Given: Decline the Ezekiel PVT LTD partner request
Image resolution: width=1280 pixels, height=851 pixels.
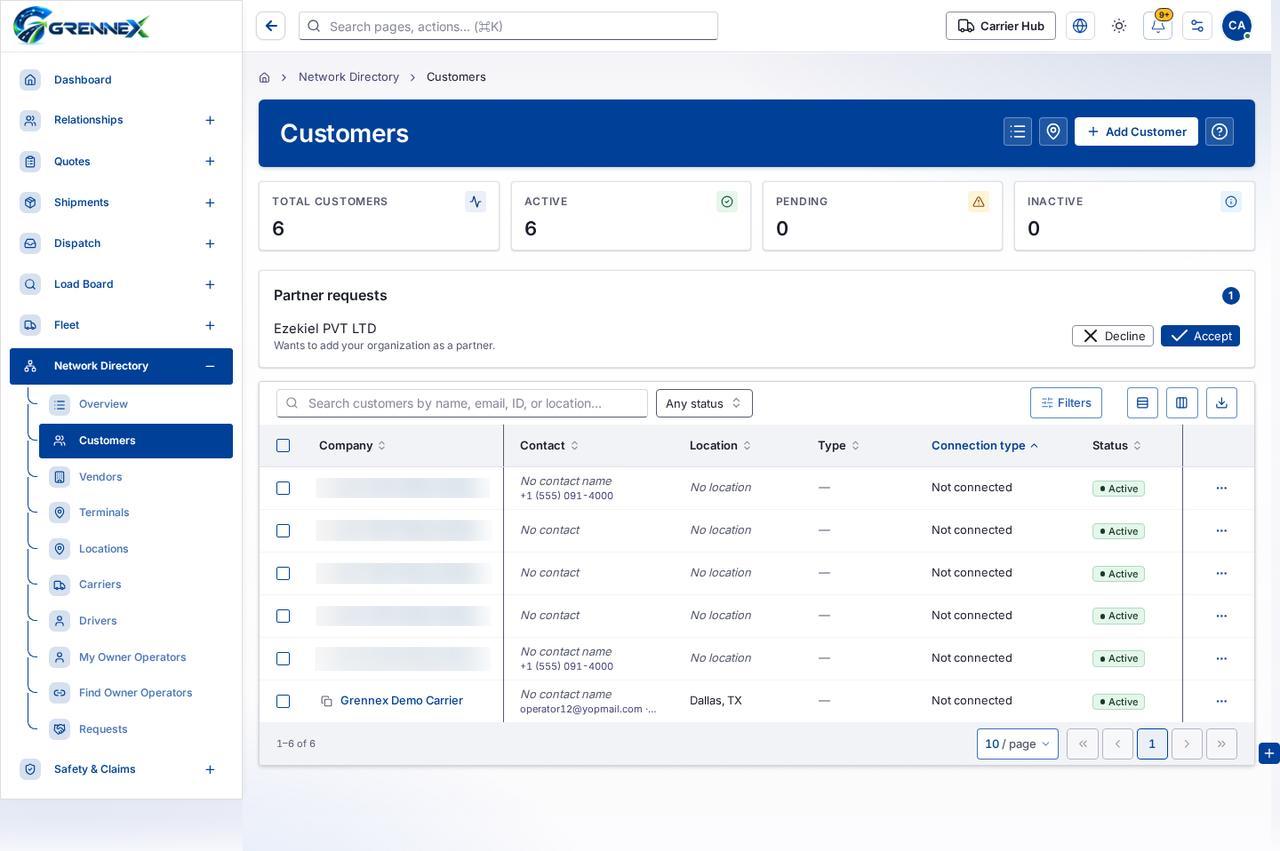Looking at the screenshot, I should 1113,336.
